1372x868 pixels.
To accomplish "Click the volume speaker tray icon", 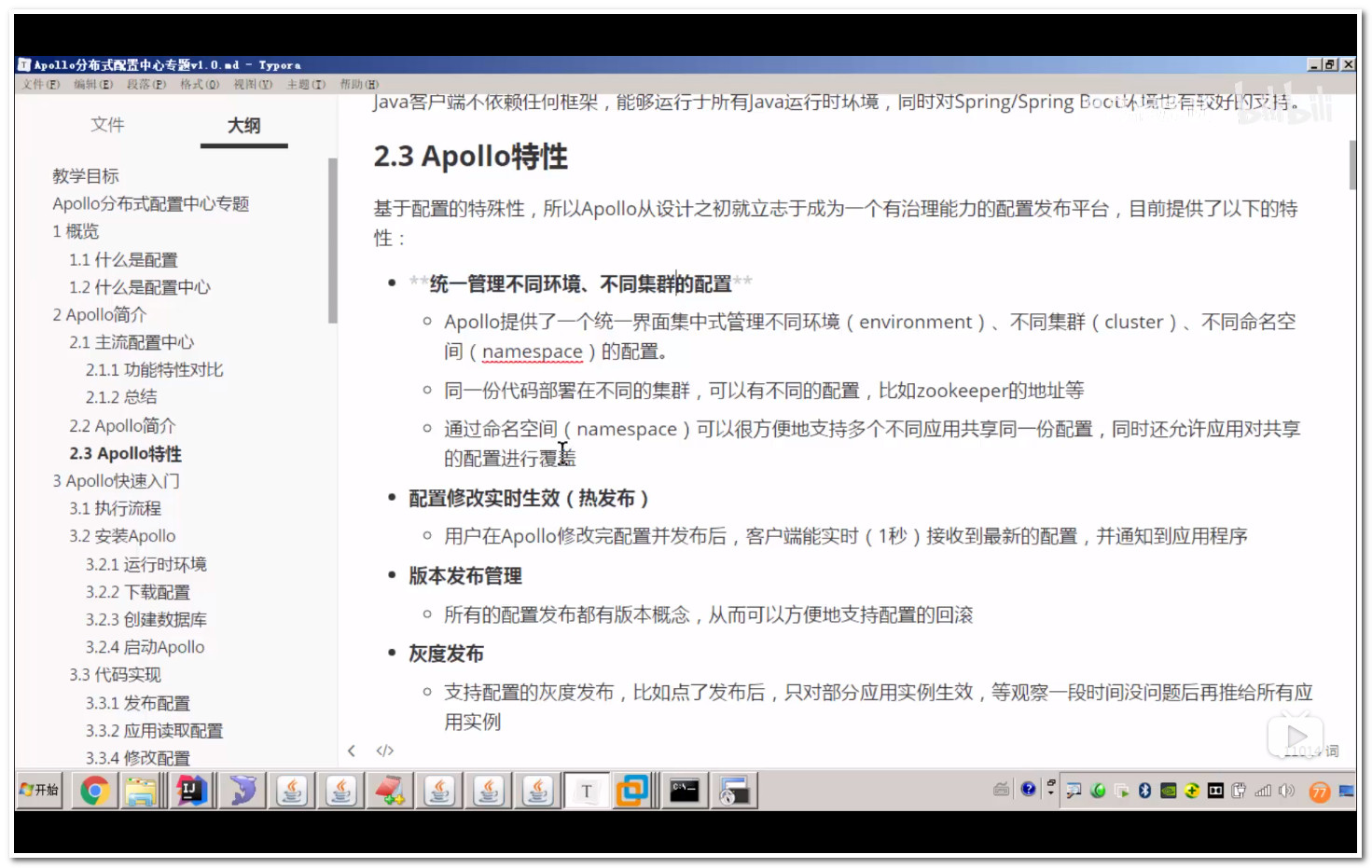I will 1287,791.
